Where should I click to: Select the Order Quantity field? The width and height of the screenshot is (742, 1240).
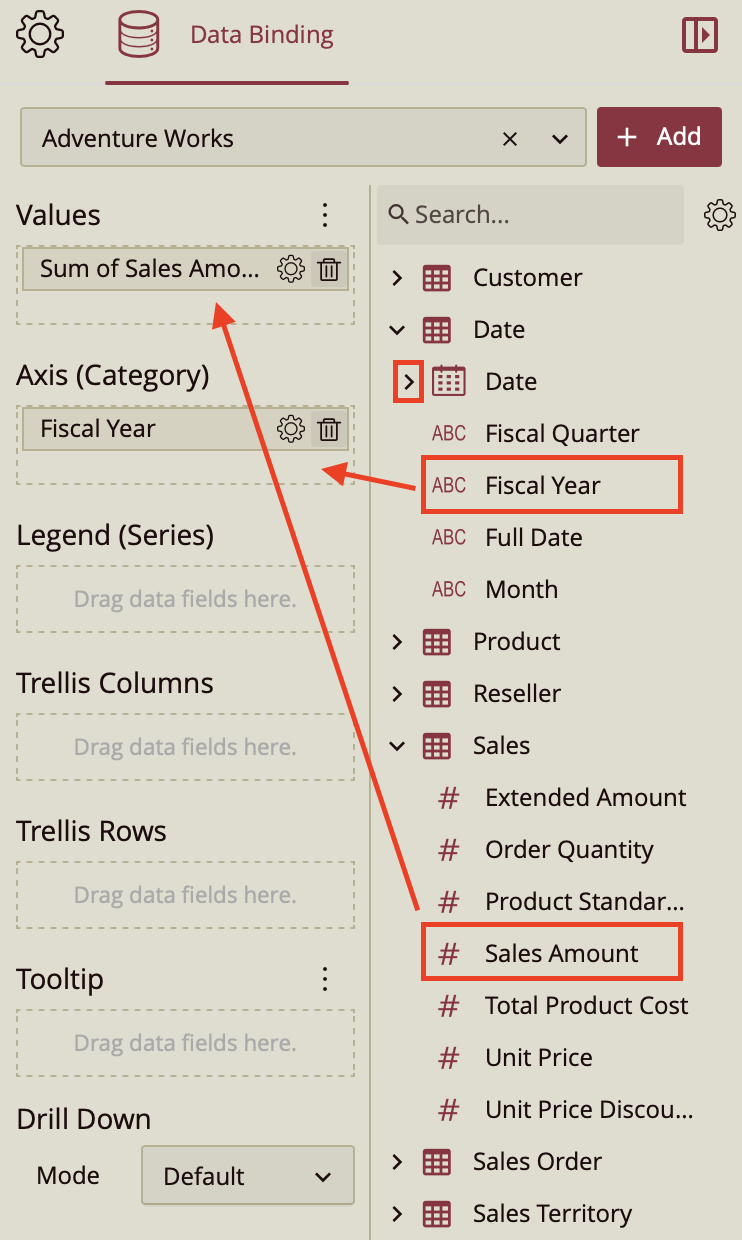click(x=570, y=849)
